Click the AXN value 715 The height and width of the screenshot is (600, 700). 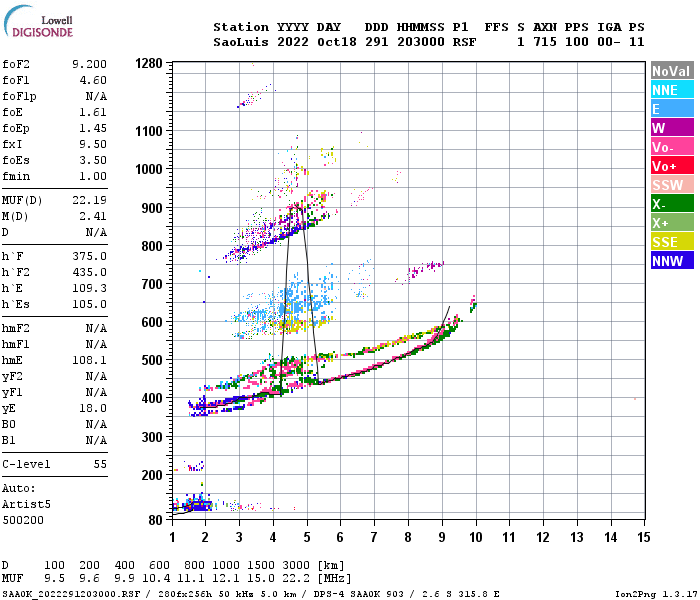pos(545,42)
